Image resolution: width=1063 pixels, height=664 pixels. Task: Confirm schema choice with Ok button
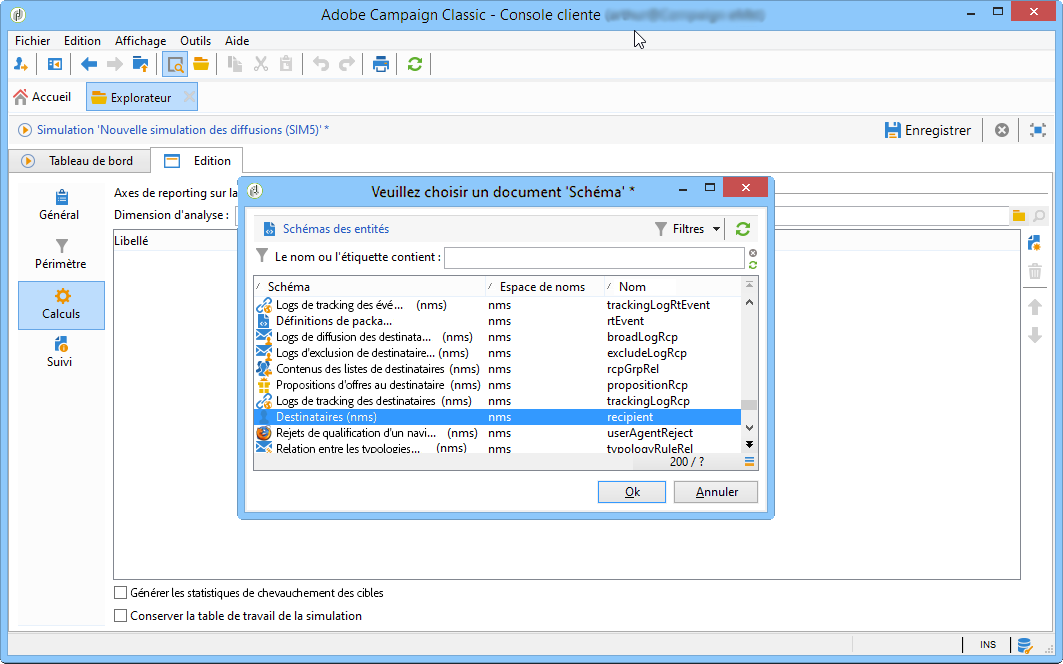pos(632,492)
